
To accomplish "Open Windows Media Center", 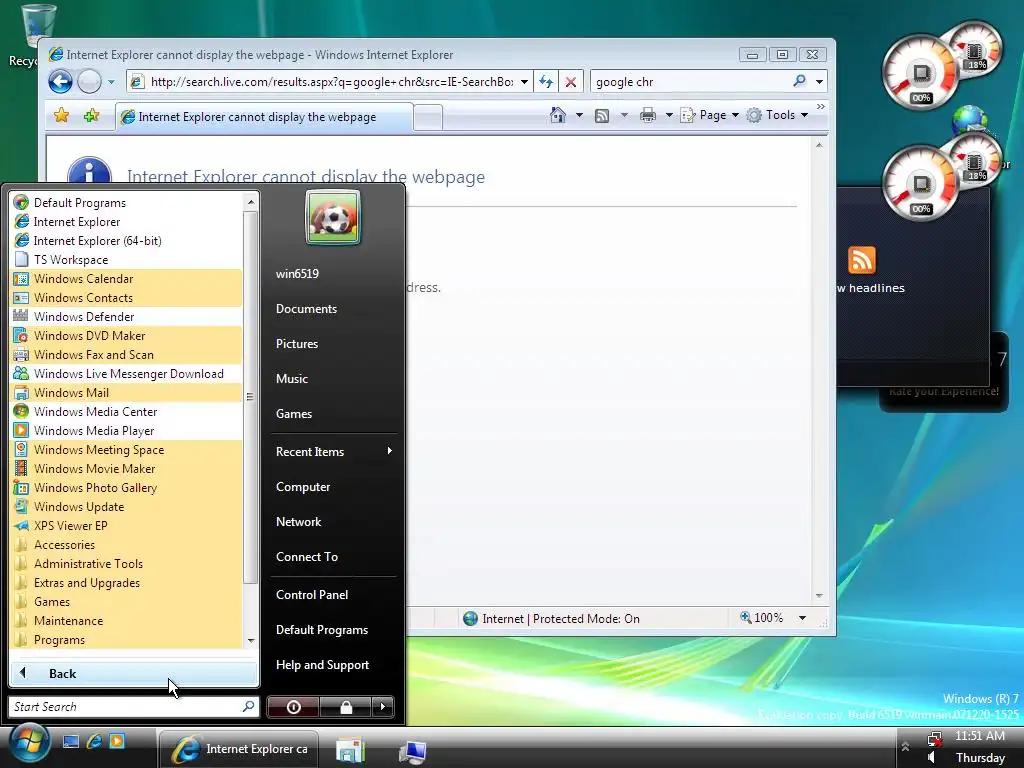I will [x=126, y=411].
